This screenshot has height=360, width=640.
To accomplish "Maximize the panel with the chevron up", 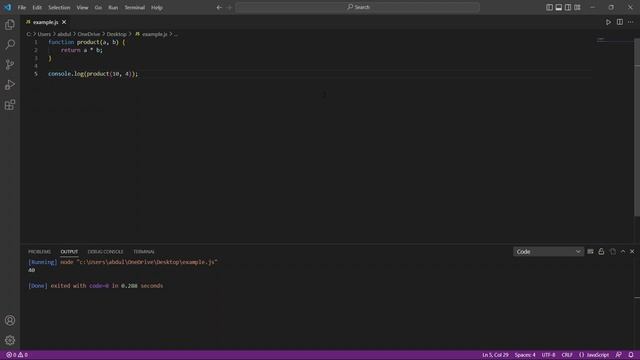I will (x=623, y=251).
